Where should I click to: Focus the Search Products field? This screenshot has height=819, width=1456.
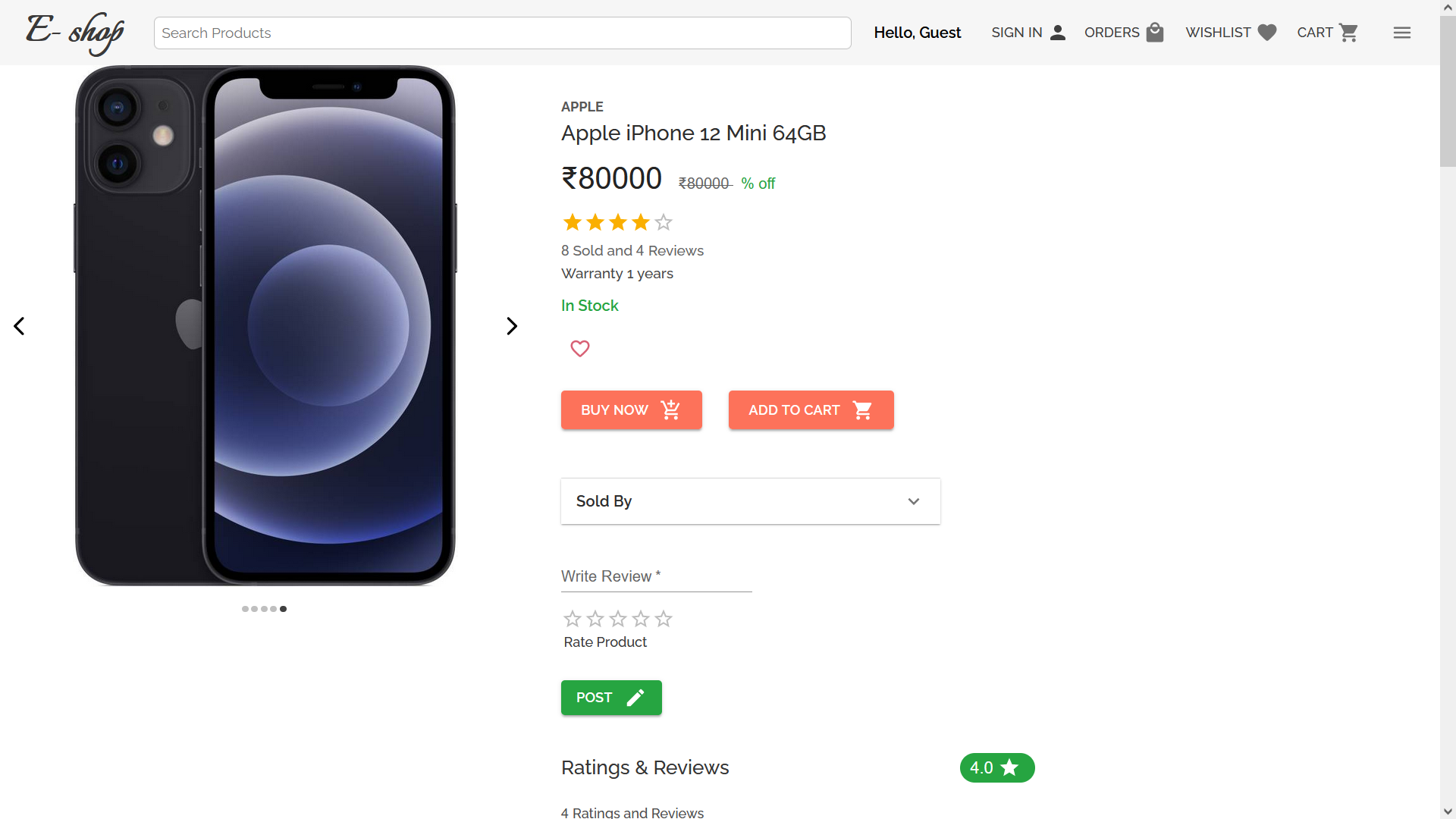coord(503,33)
